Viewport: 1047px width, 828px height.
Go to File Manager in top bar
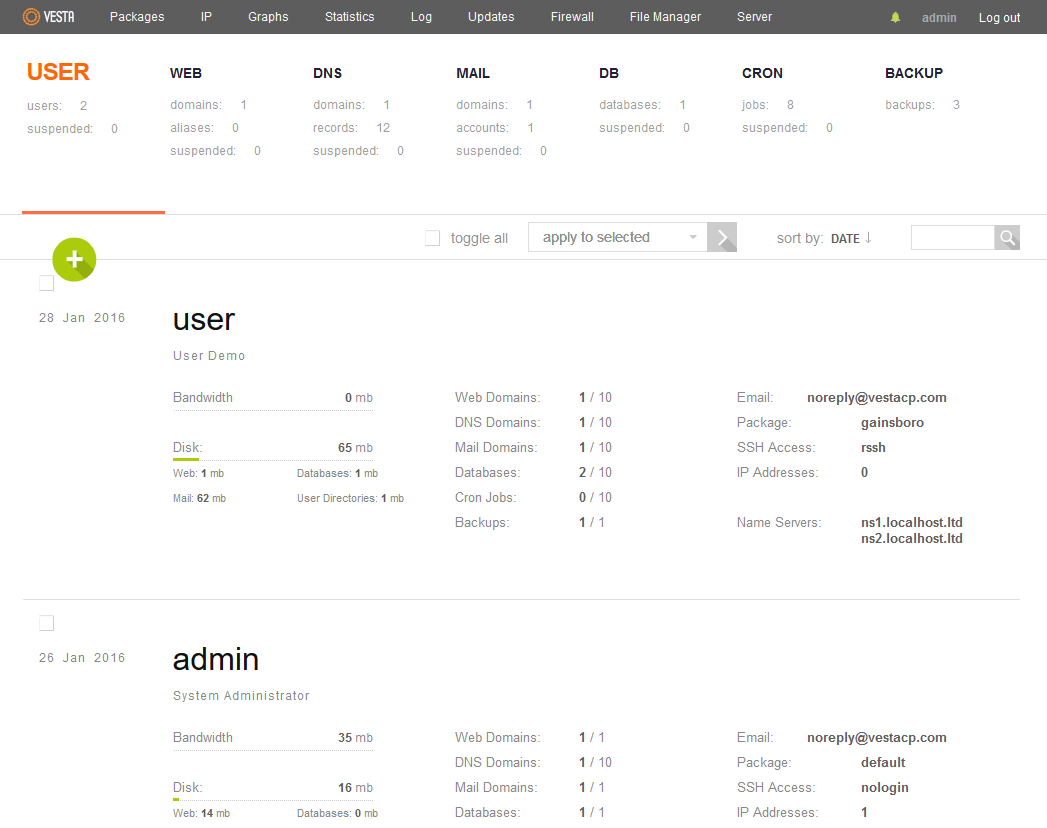(x=665, y=17)
